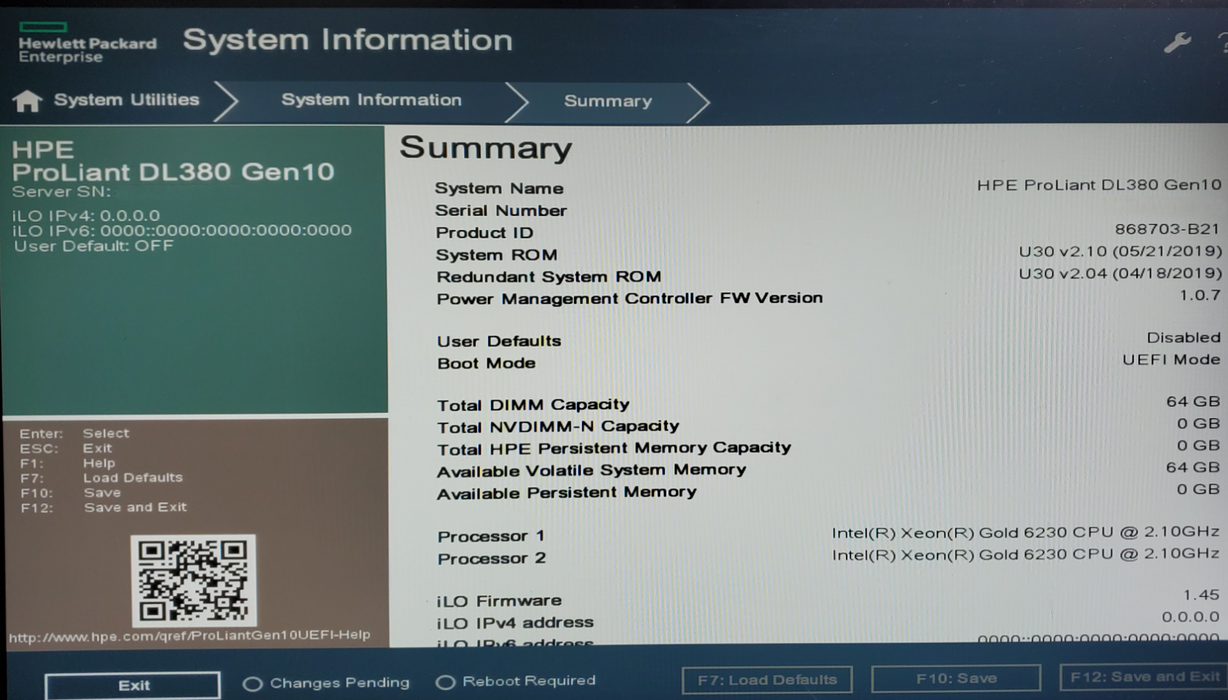Click Available Persistent Memory label
The height and width of the screenshot is (700, 1228).
(x=567, y=492)
